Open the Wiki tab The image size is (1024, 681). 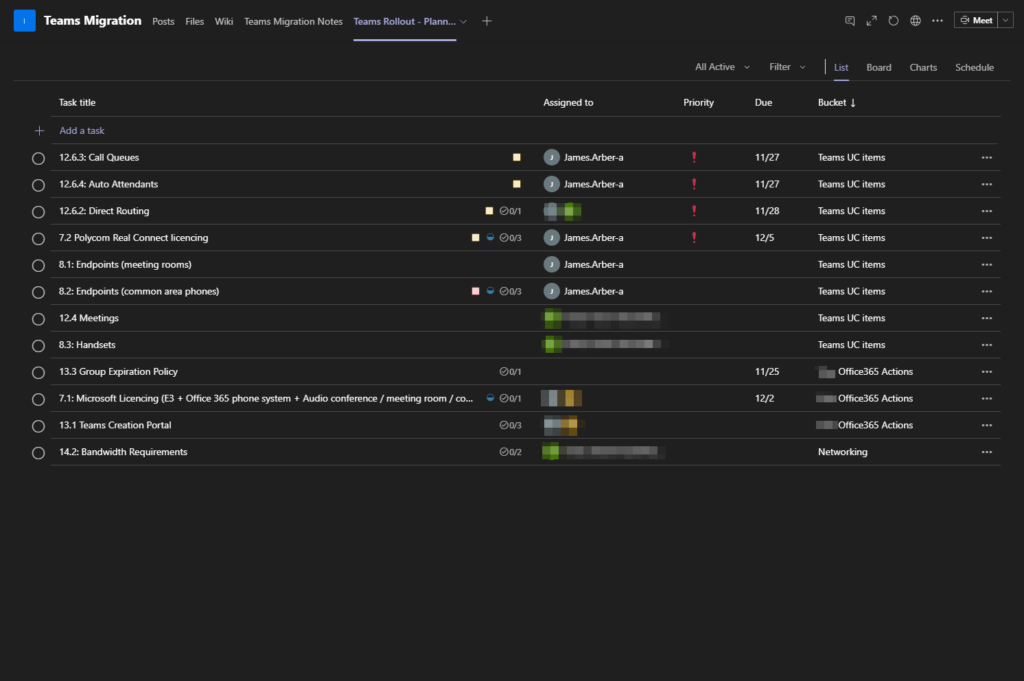(224, 22)
